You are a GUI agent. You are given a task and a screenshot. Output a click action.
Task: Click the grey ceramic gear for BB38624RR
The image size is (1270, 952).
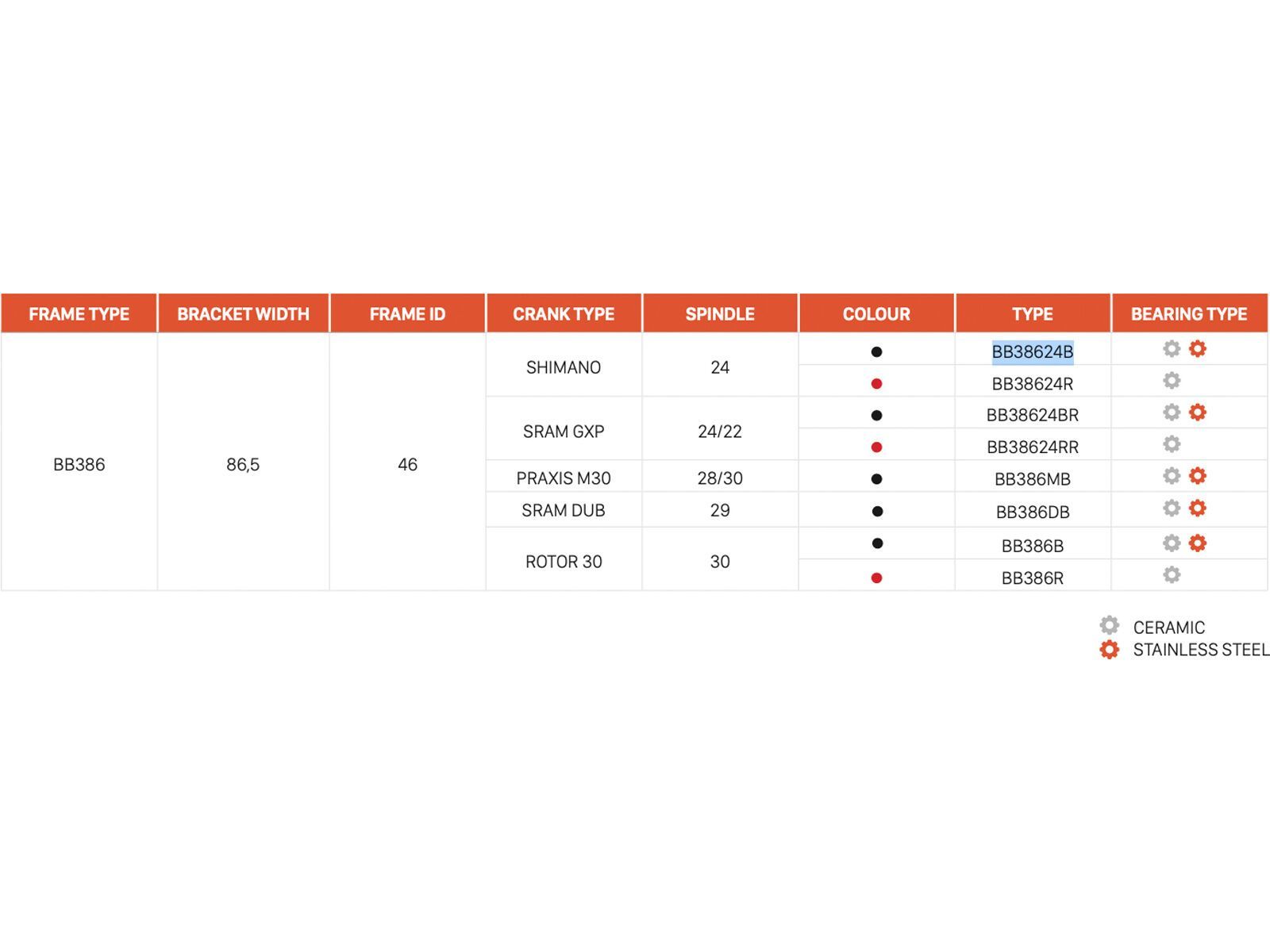[x=1172, y=444]
